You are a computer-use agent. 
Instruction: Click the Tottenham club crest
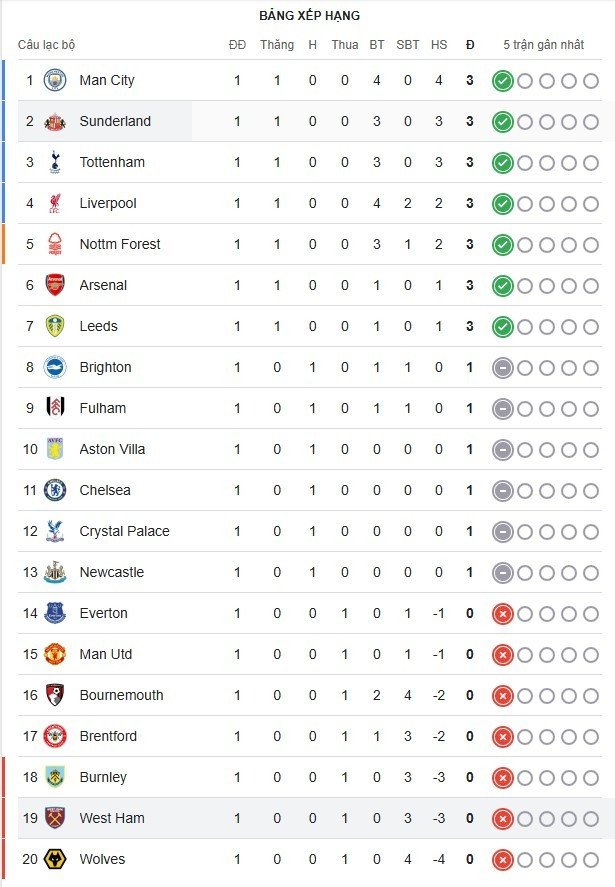click(55, 162)
